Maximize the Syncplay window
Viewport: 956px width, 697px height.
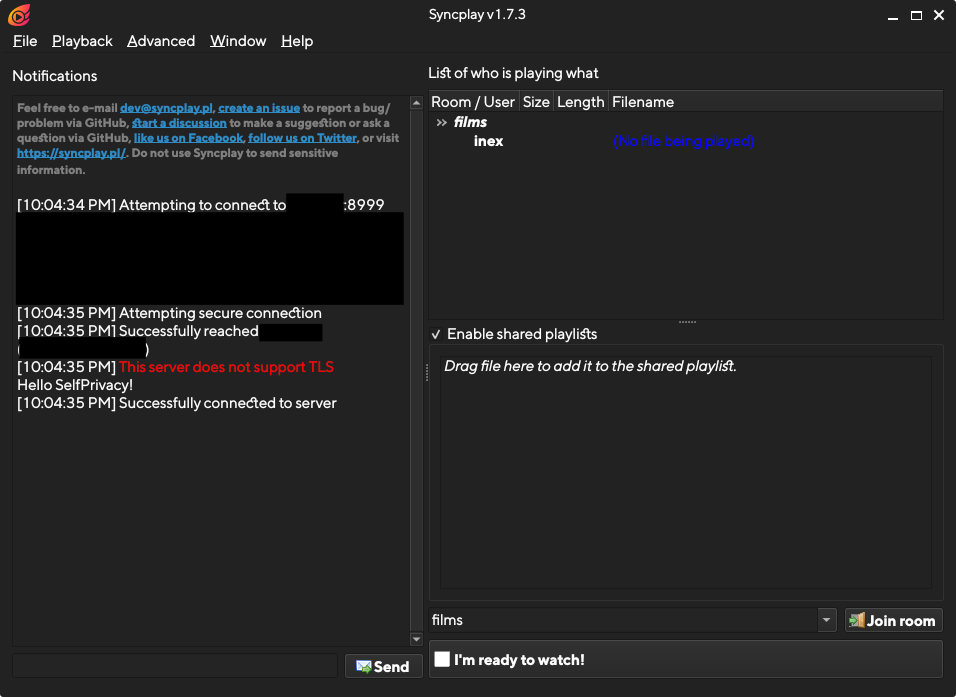click(916, 15)
